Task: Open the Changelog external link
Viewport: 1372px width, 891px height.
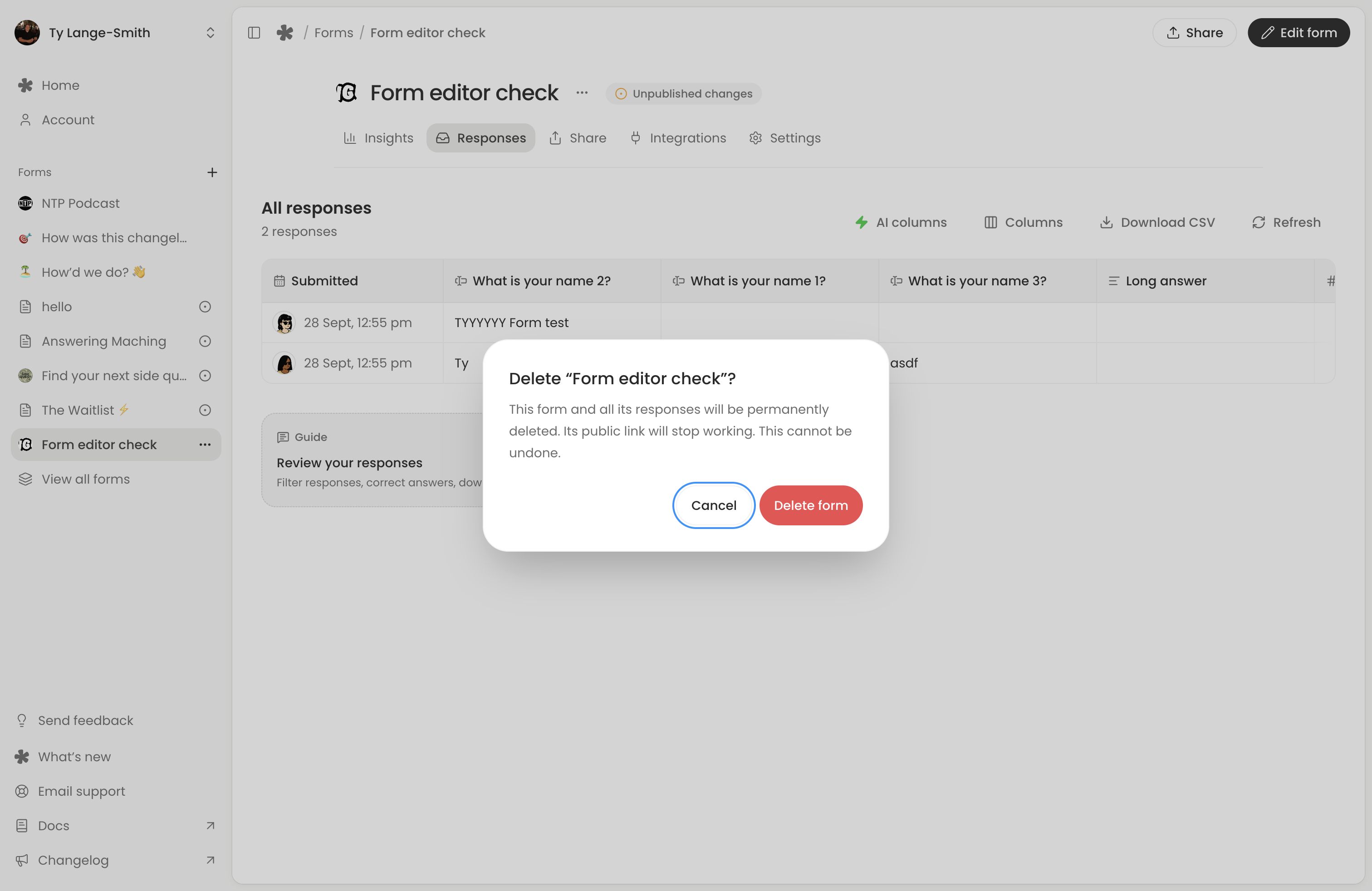Action: 116,861
